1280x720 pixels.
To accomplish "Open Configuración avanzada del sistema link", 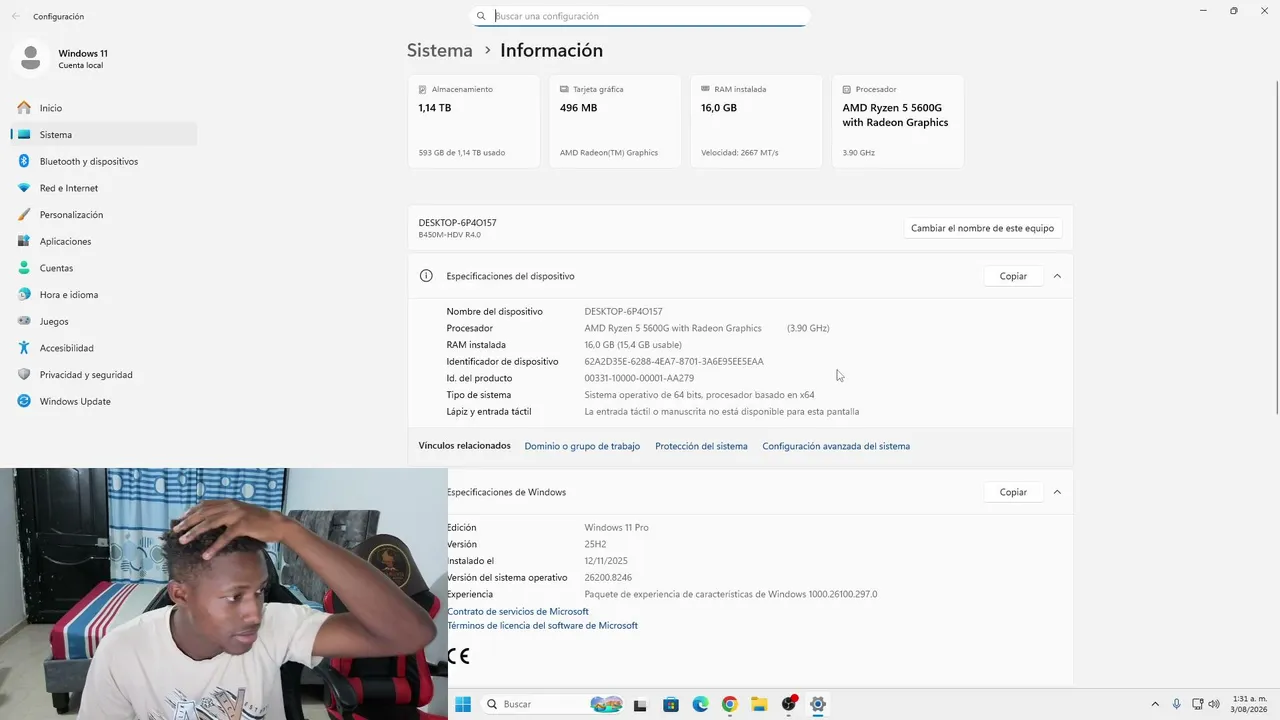I will click(x=836, y=446).
